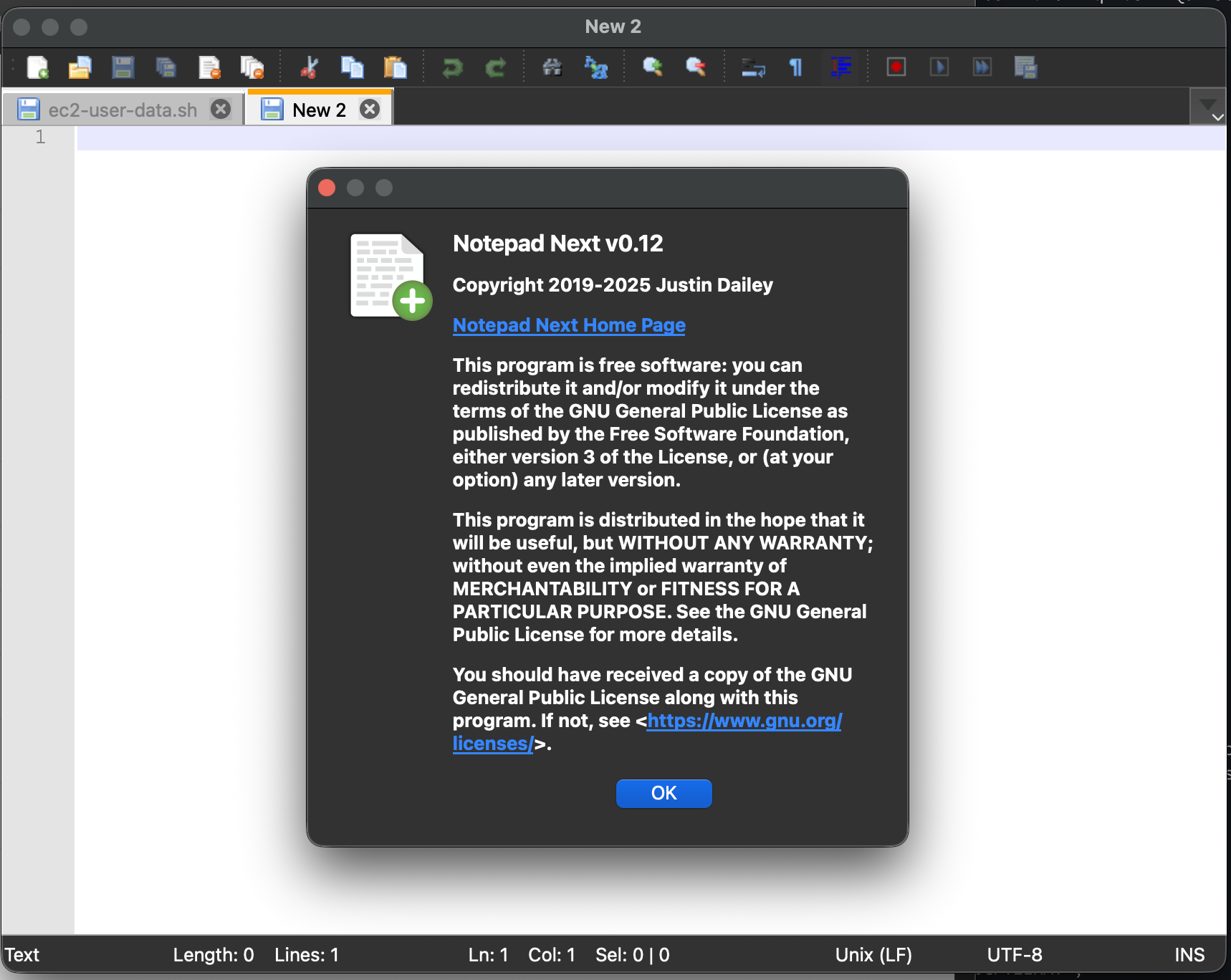Toggle the INS insert mode indicator
The image size is (1231, 980).
point(1189,955)
